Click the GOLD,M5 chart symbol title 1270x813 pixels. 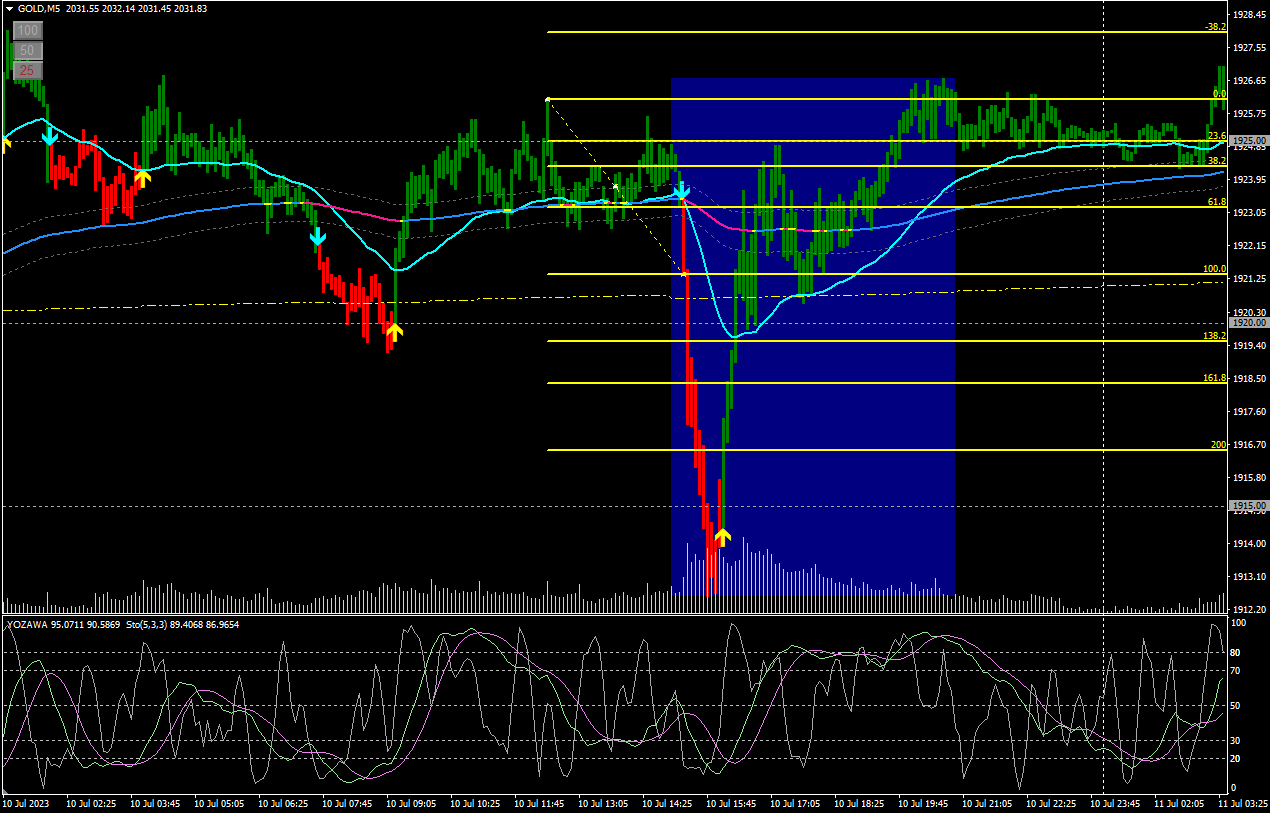coord(39,8)
